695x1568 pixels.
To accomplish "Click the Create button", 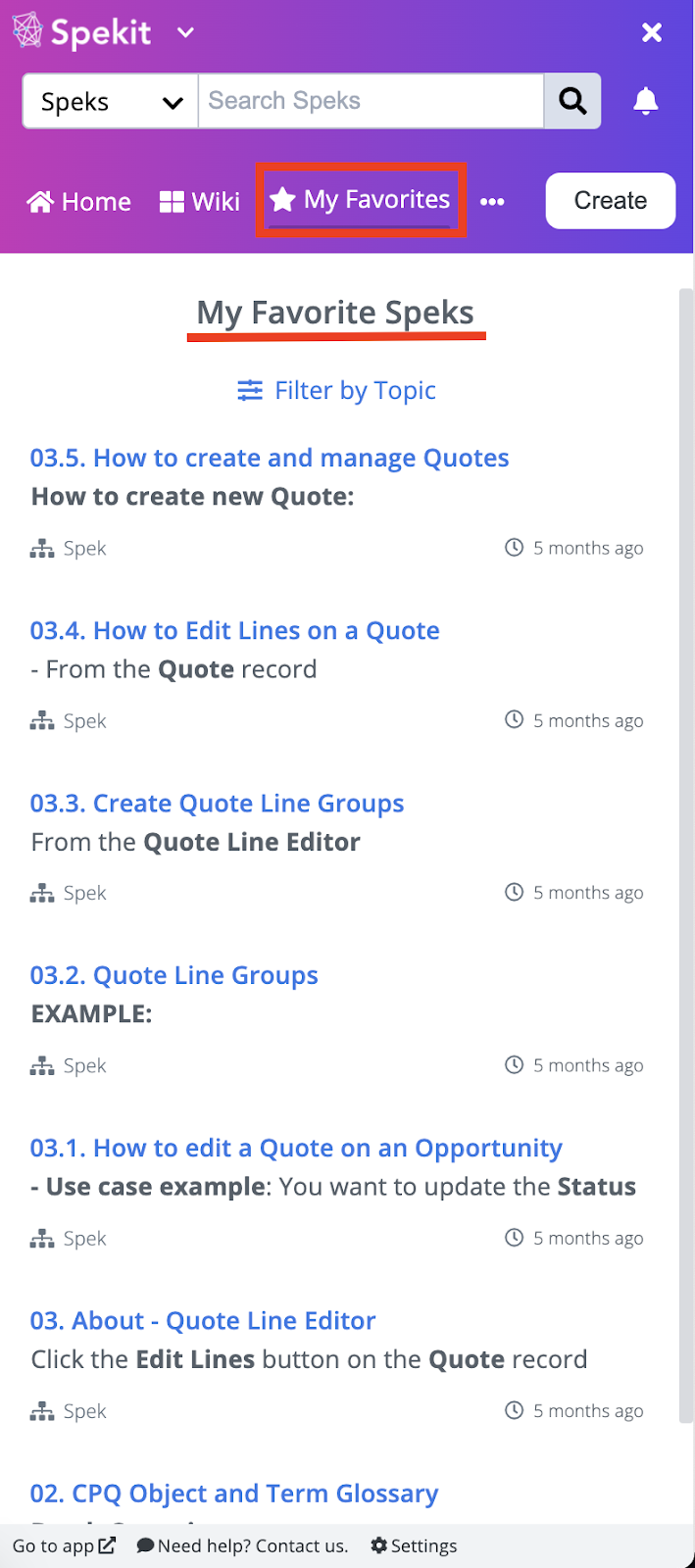I will (x=611, y=201).
